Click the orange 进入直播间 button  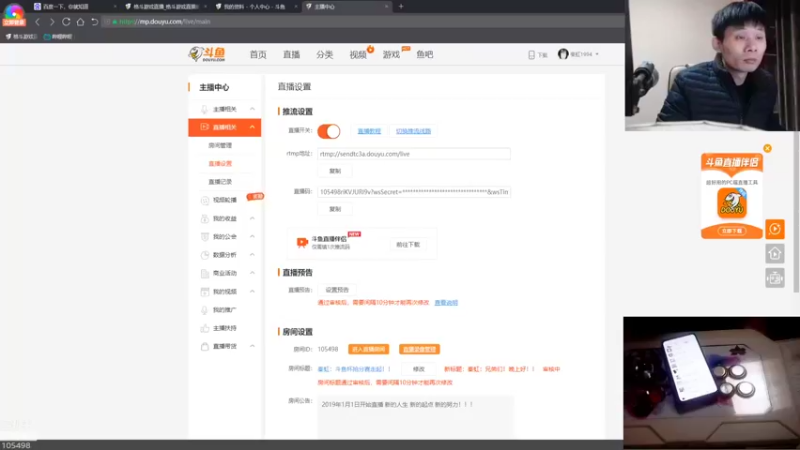click(369, 349)
